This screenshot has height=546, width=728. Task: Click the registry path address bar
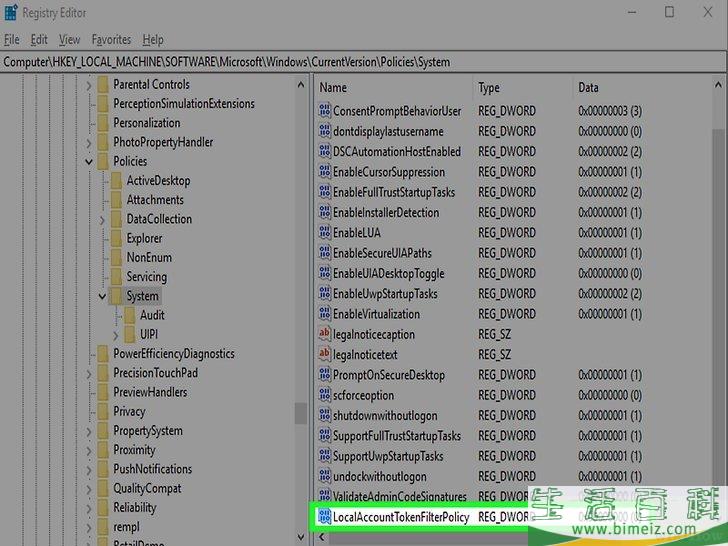point(364,62)
